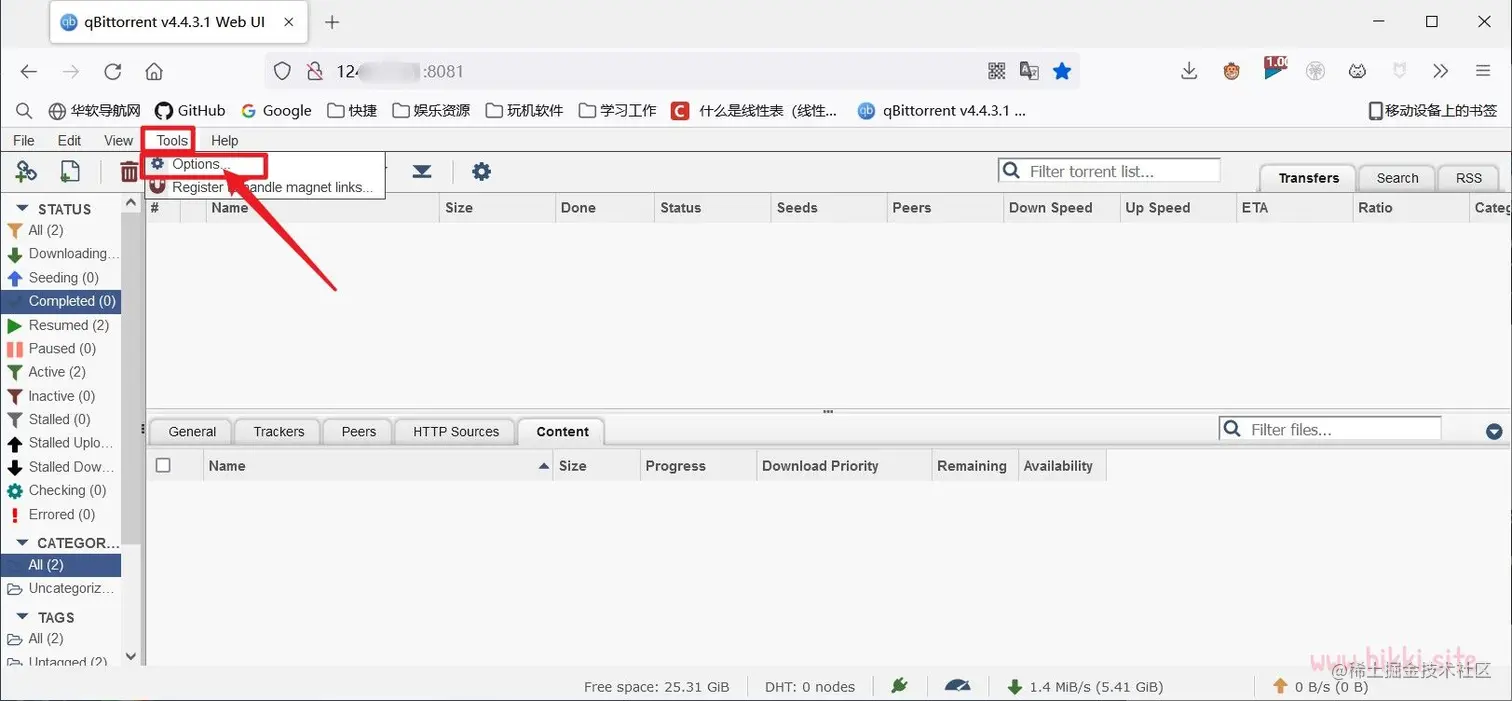Click the Add Torrent Link toolbar icon

(26, 172)
